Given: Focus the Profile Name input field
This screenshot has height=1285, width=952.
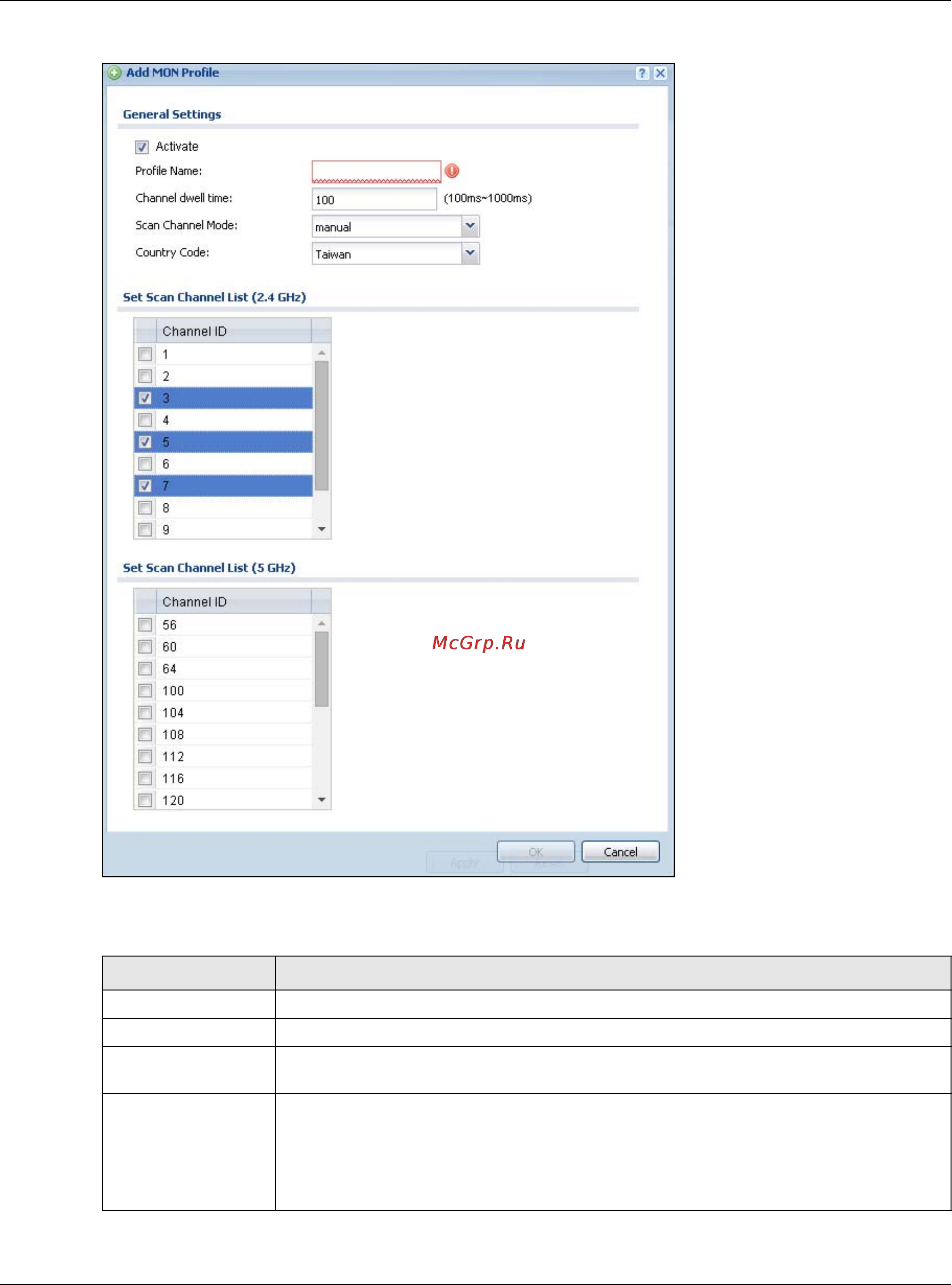Looking at the screenshot, I should [376, 171].
